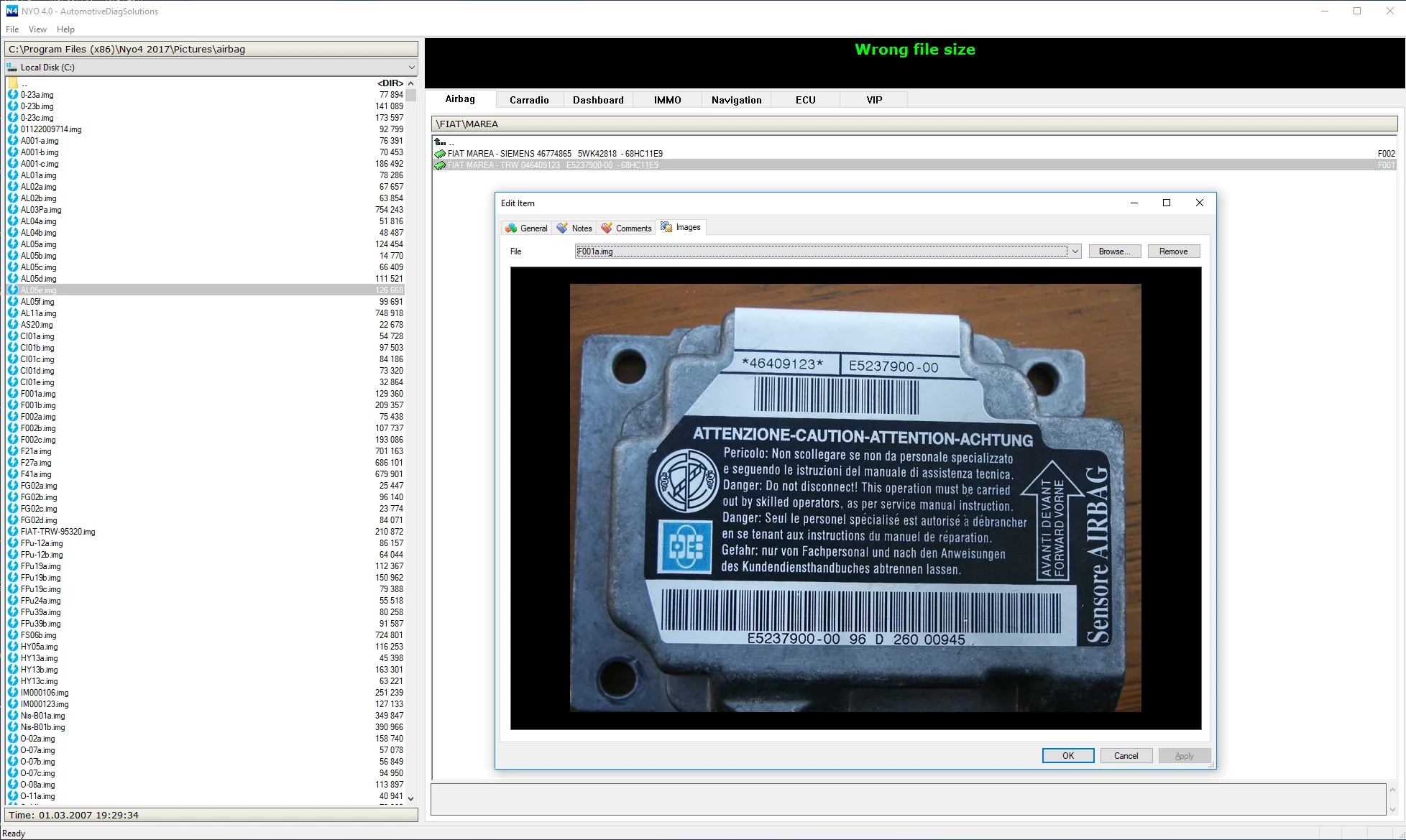1406x840 pixels.
Task: Expand the Local Disk (C:) drive dropdown
Action: coord(411,67)
